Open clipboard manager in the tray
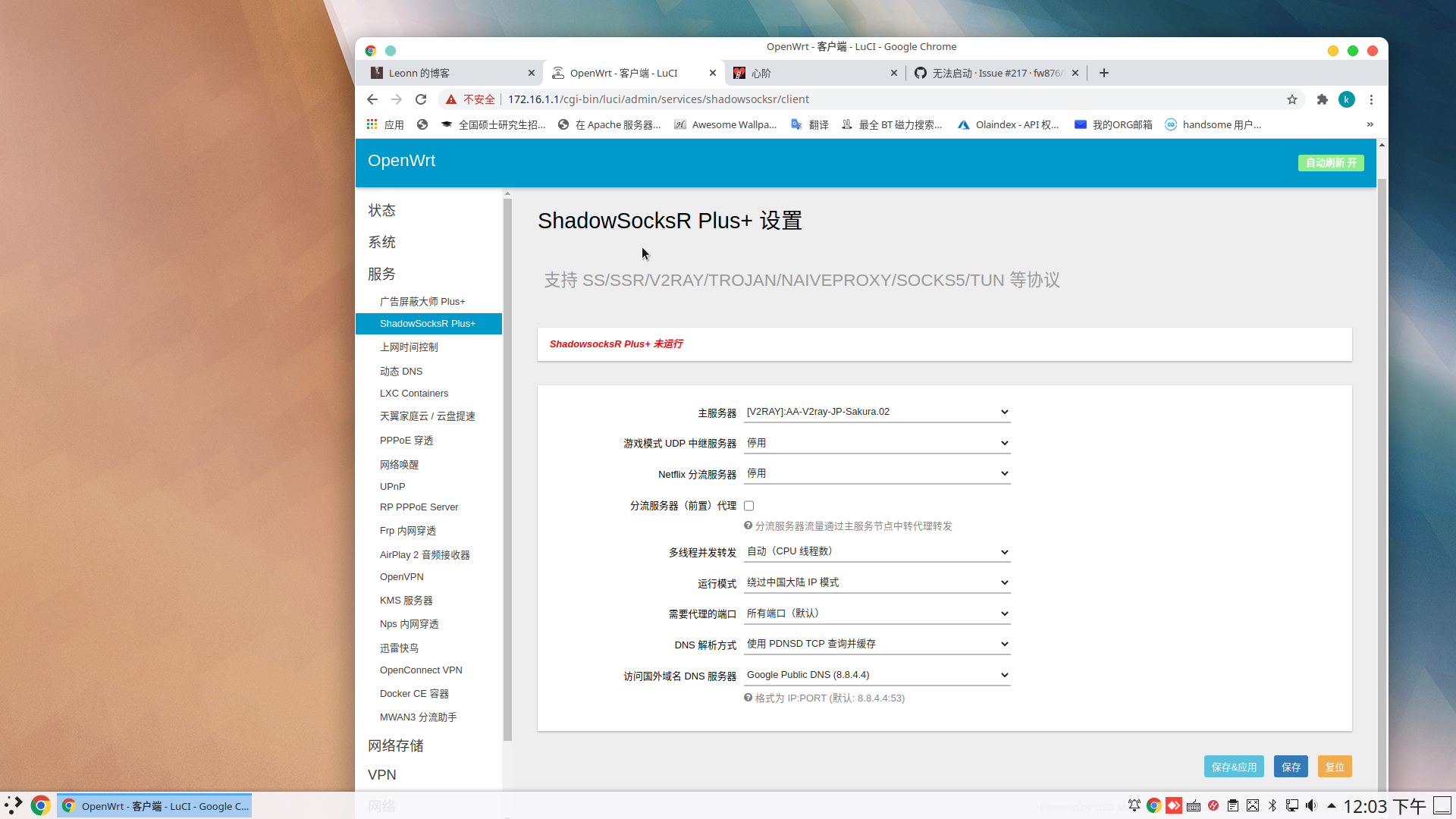Viewport: 1456px width, 819px height. pyautogui.click(x=1232, y=805)
